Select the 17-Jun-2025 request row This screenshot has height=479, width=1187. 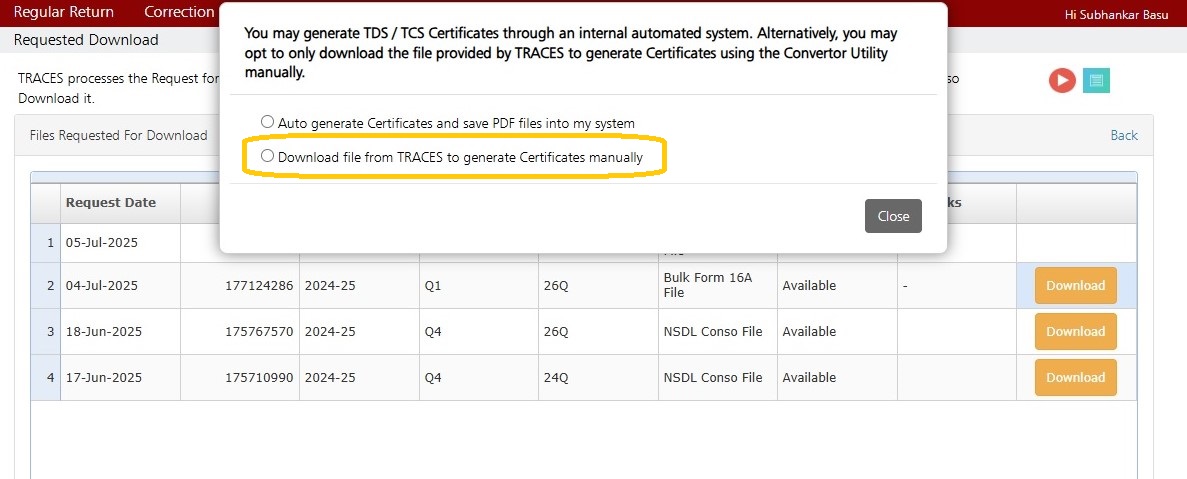click(x=584, y=378)
